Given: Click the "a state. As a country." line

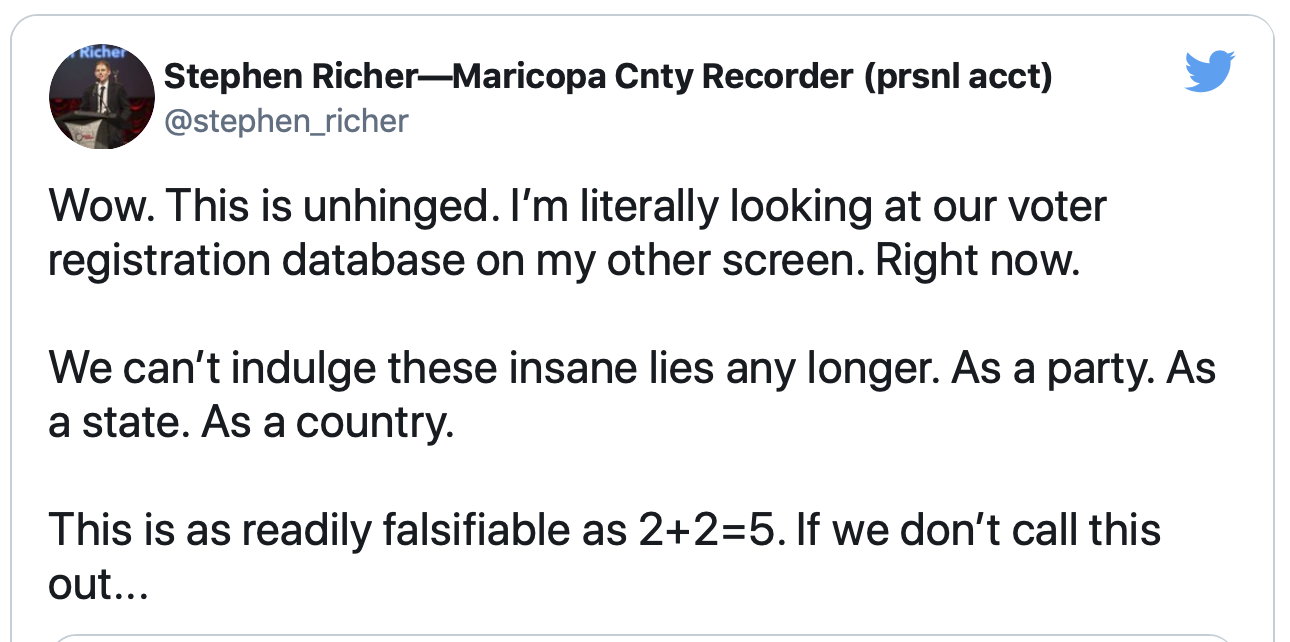Looking at the screenshot, I should point(250,423).
